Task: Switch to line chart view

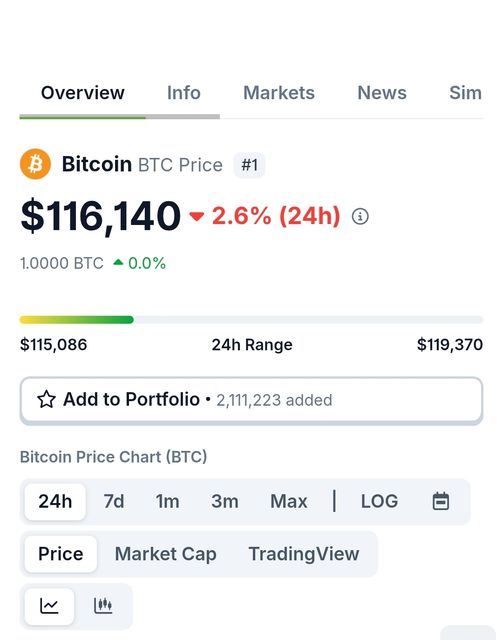Action: 49,606
